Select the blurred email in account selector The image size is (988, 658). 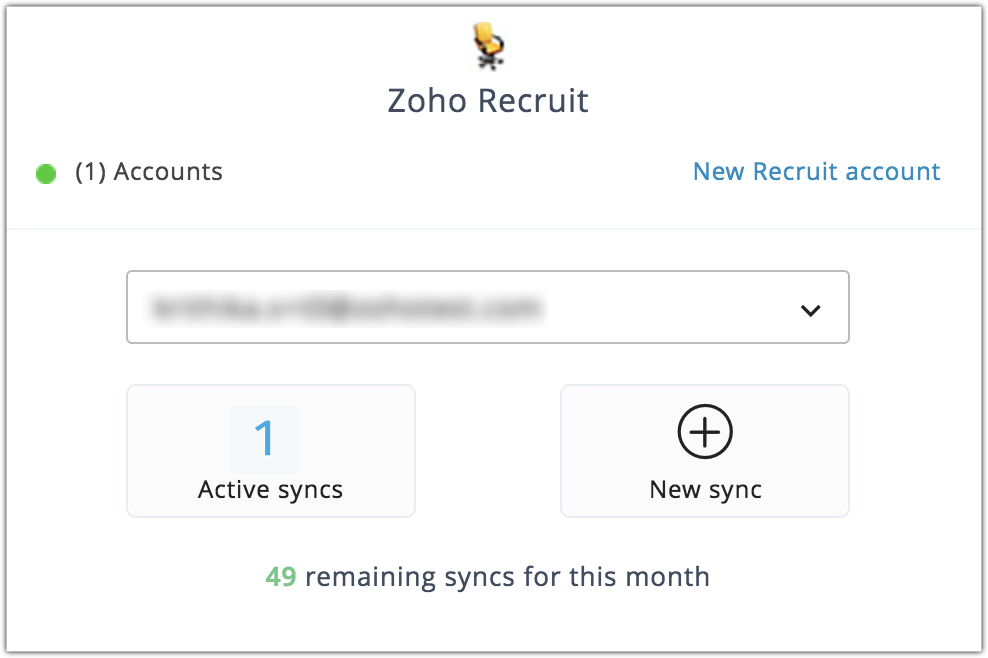pyautogui.click(x=345, y=308)
